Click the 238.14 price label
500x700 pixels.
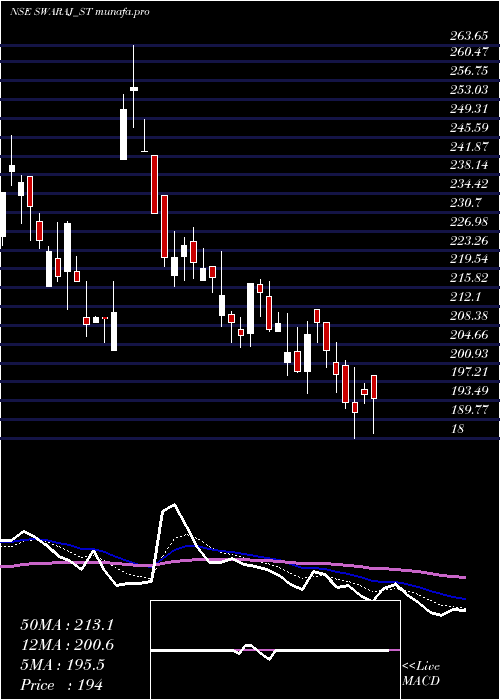click(469, 165)
